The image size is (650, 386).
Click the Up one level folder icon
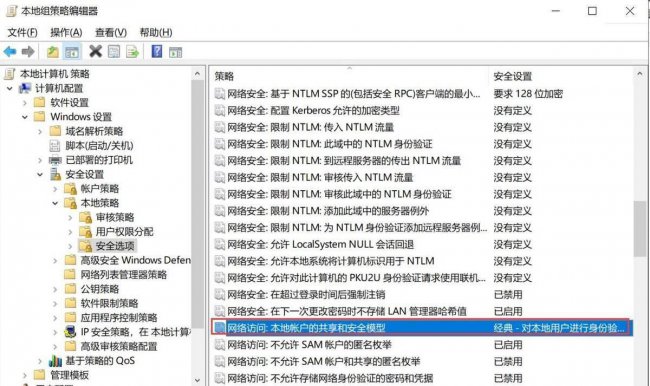pos(53,52)
